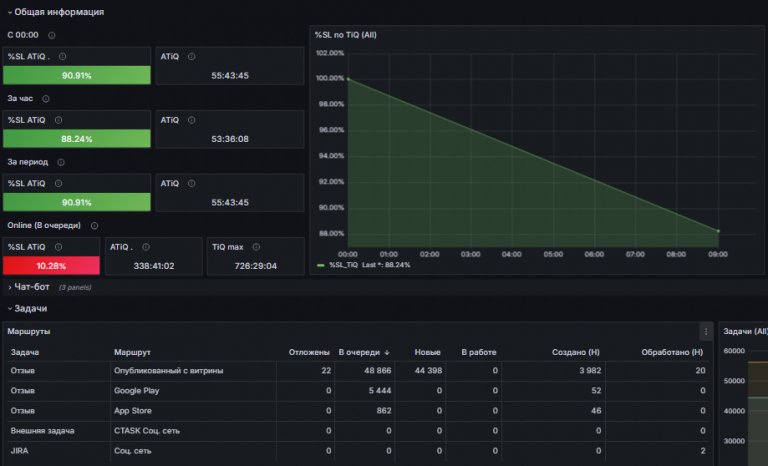768x466 pixels.
Task: Click info icon of "%SL ATiQ ." panel showing 90.91%
Action: coord(63,56)
